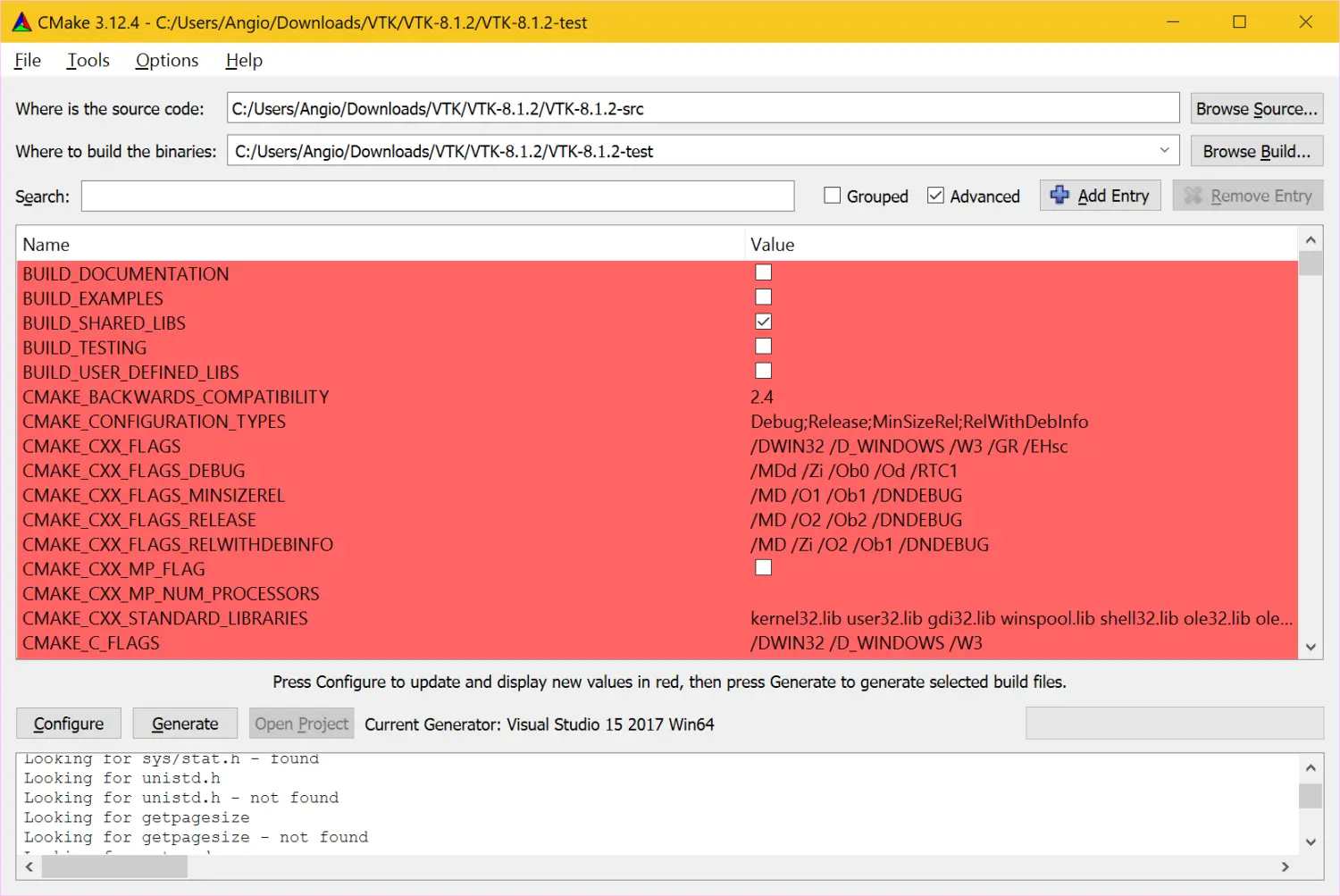Click the Debug;Release;MinSizeRel;RelWithDebInfo value
The image size is (1340, 896).
[x=919, y=422]
